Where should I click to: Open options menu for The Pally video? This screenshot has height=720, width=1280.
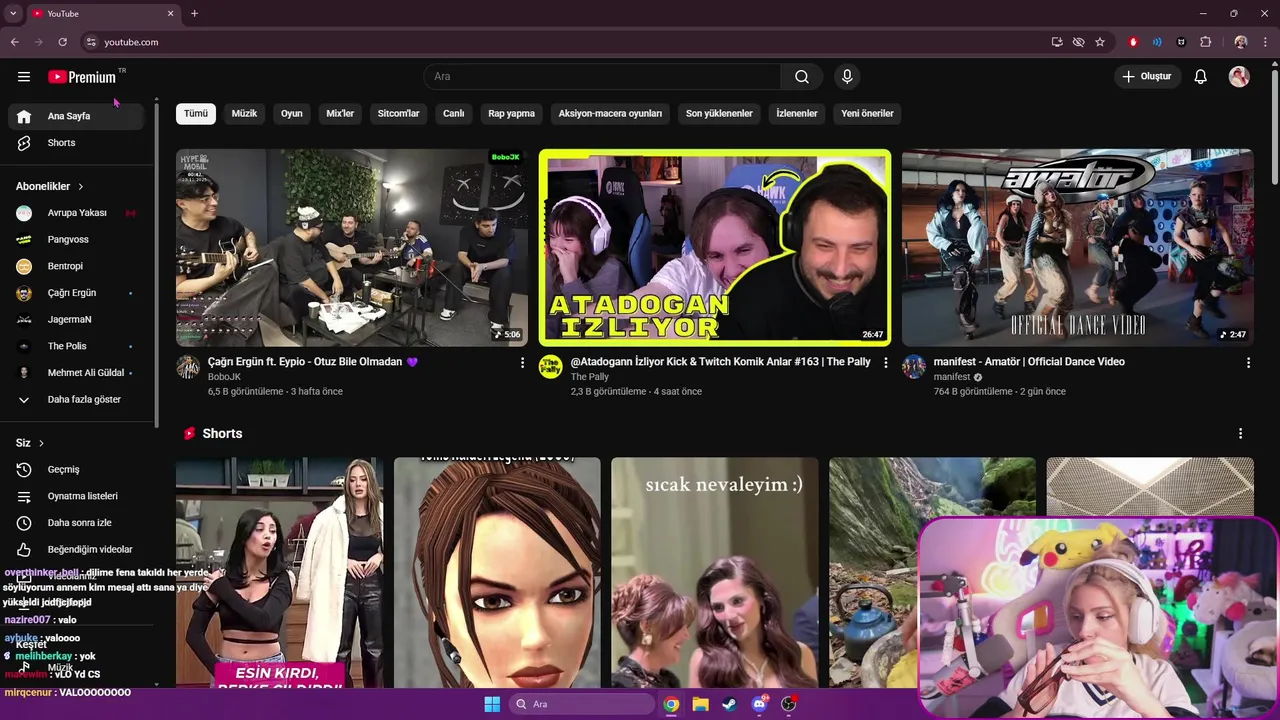click(x=885, y=363)
